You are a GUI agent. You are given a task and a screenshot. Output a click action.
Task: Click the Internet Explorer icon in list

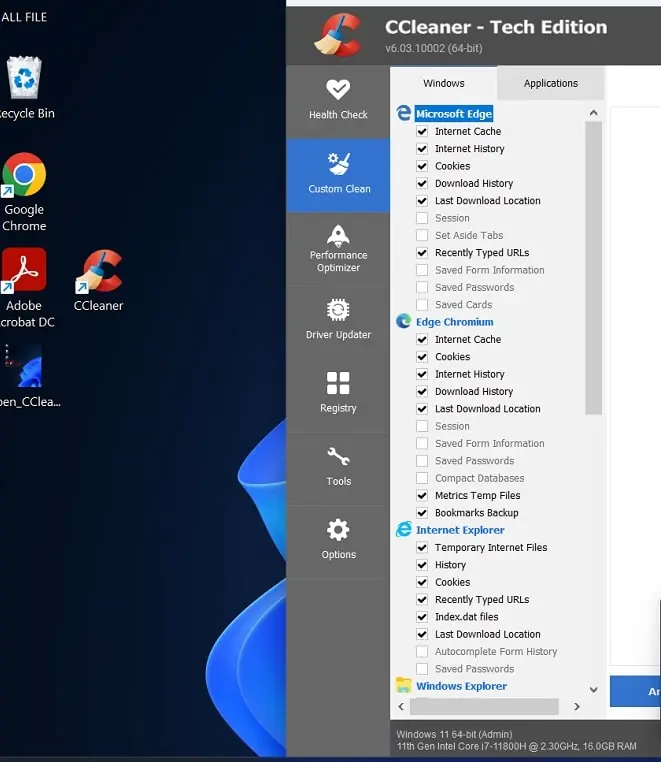click(403, 530)
